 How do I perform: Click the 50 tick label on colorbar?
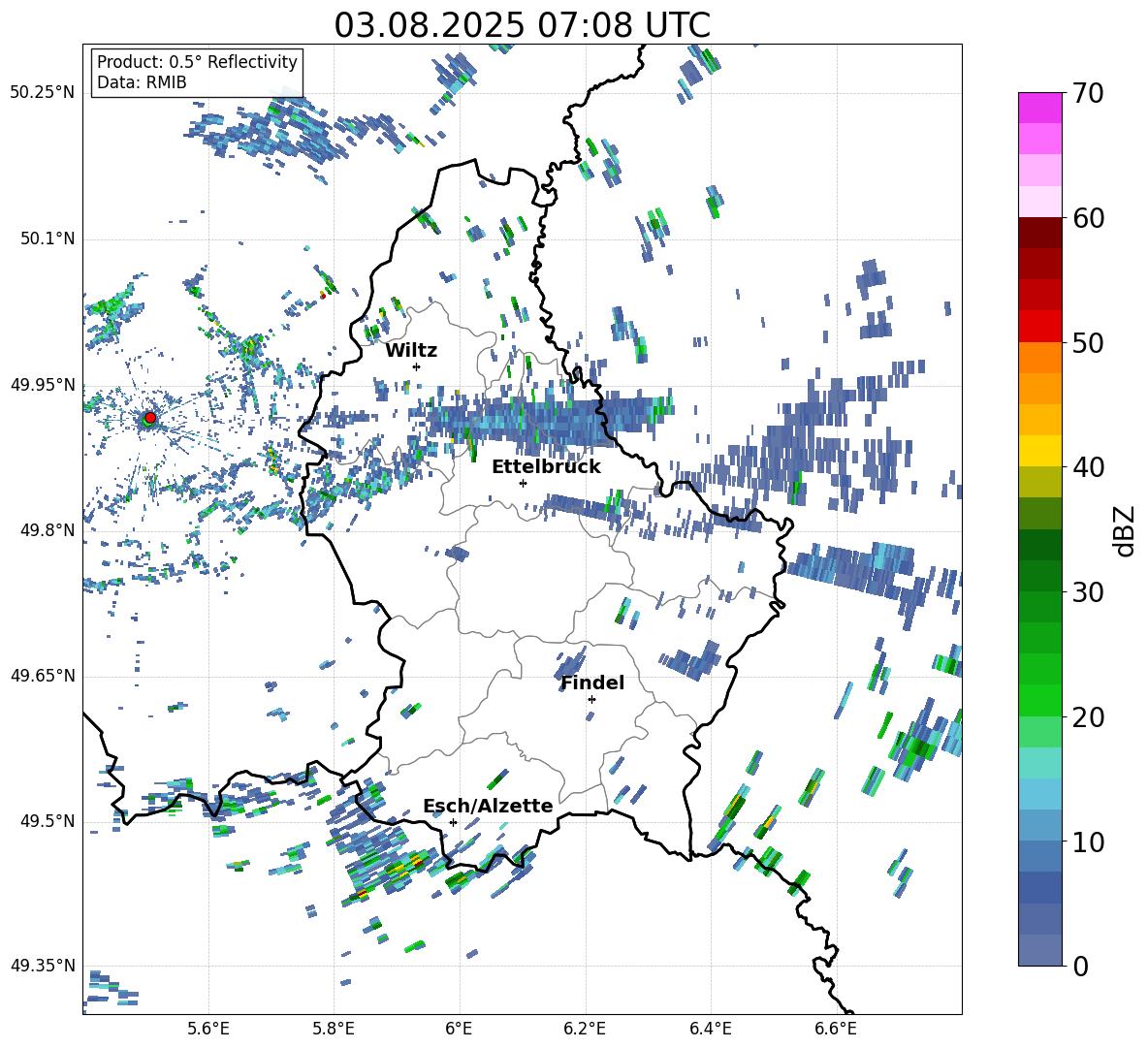pyautogui.click(x=1088, y=342)
